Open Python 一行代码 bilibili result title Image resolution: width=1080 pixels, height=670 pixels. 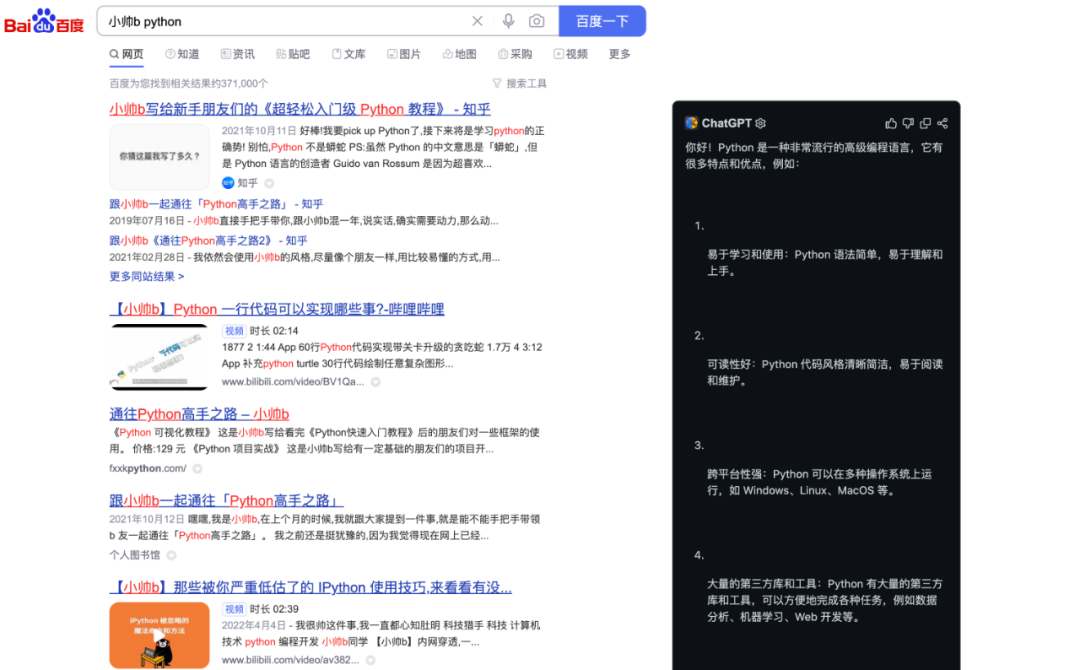pos(277,309)
